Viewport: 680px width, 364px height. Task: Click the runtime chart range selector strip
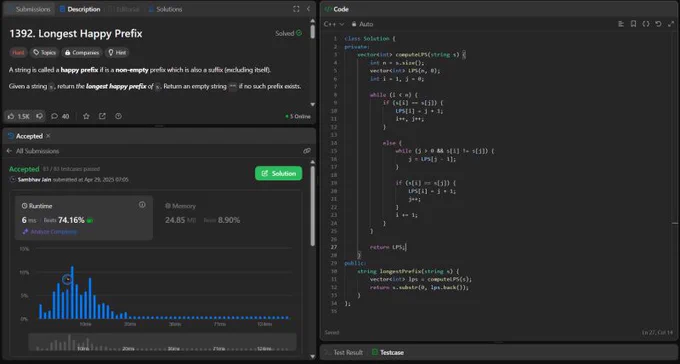pos(162,342)
